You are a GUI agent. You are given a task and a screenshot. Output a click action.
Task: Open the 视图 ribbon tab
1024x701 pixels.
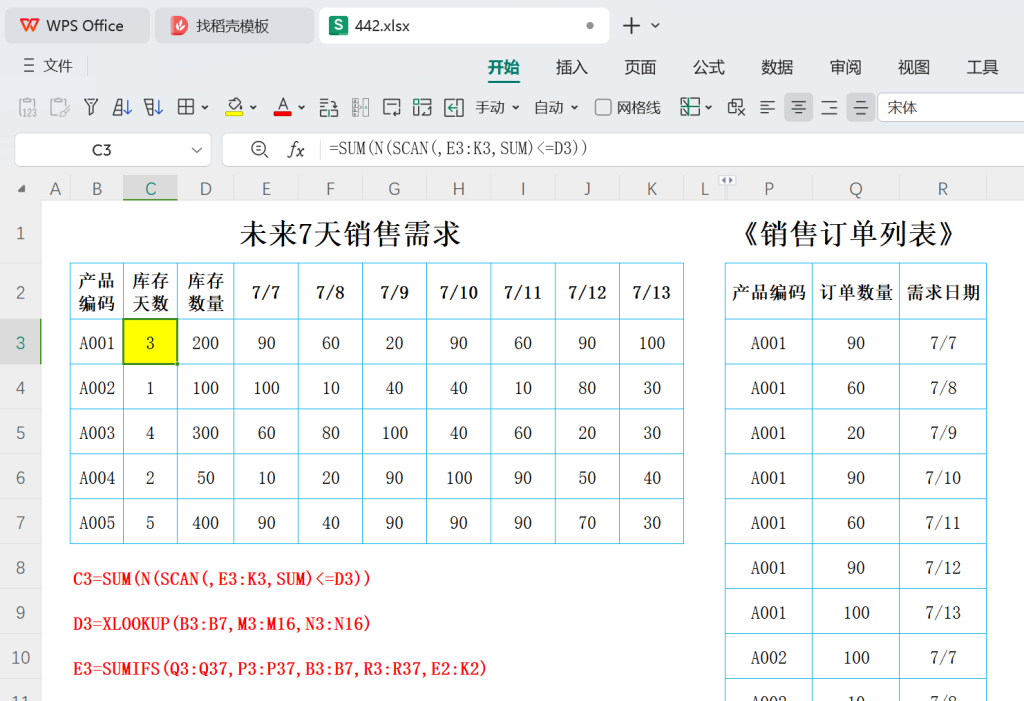[x=914, y=67]
